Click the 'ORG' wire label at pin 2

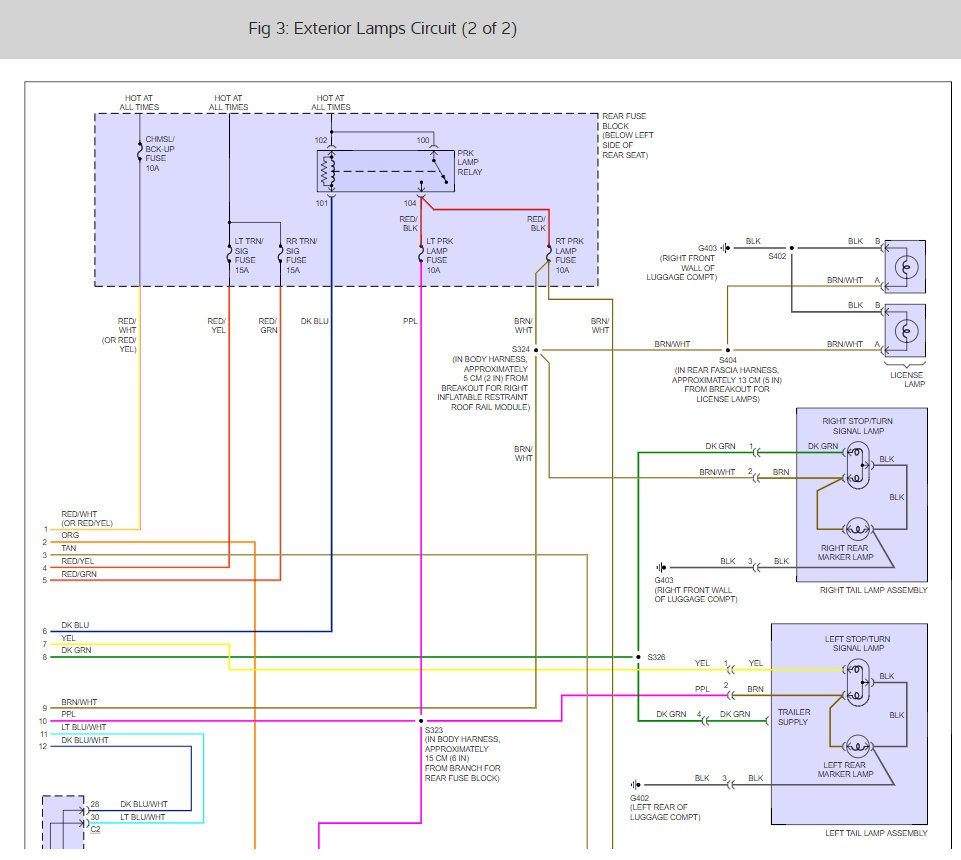(x=70, y=535)
